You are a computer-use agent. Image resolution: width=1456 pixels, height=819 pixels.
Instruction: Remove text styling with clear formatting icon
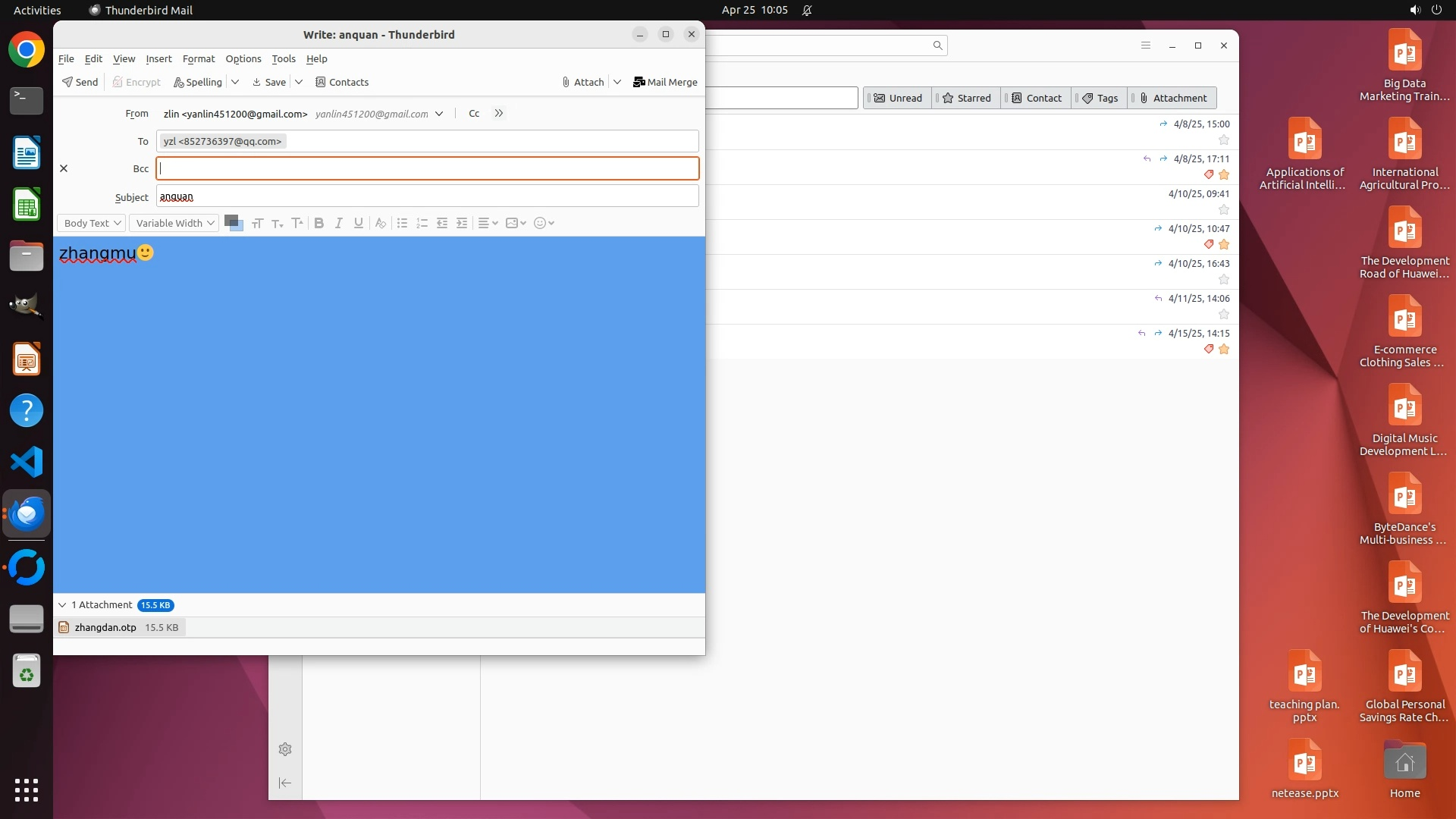point(381,223)
